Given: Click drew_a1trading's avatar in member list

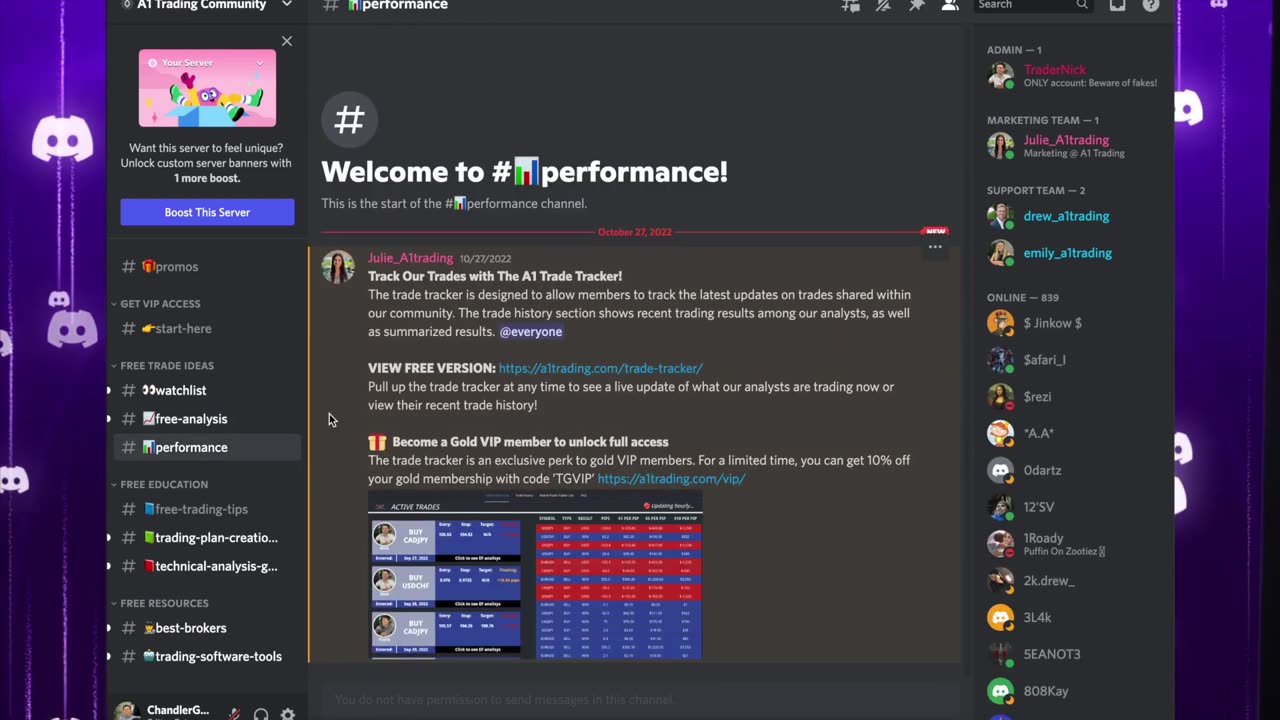Looking at the screenshot, I should [x=1000, y=216].
